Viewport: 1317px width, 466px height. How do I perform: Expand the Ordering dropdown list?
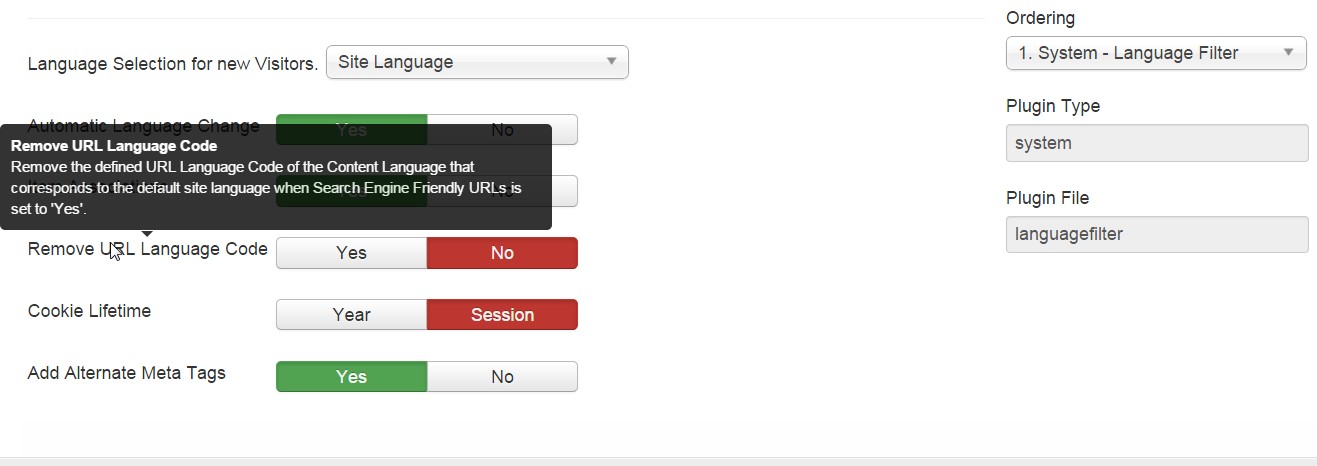tap(1156, 53)
